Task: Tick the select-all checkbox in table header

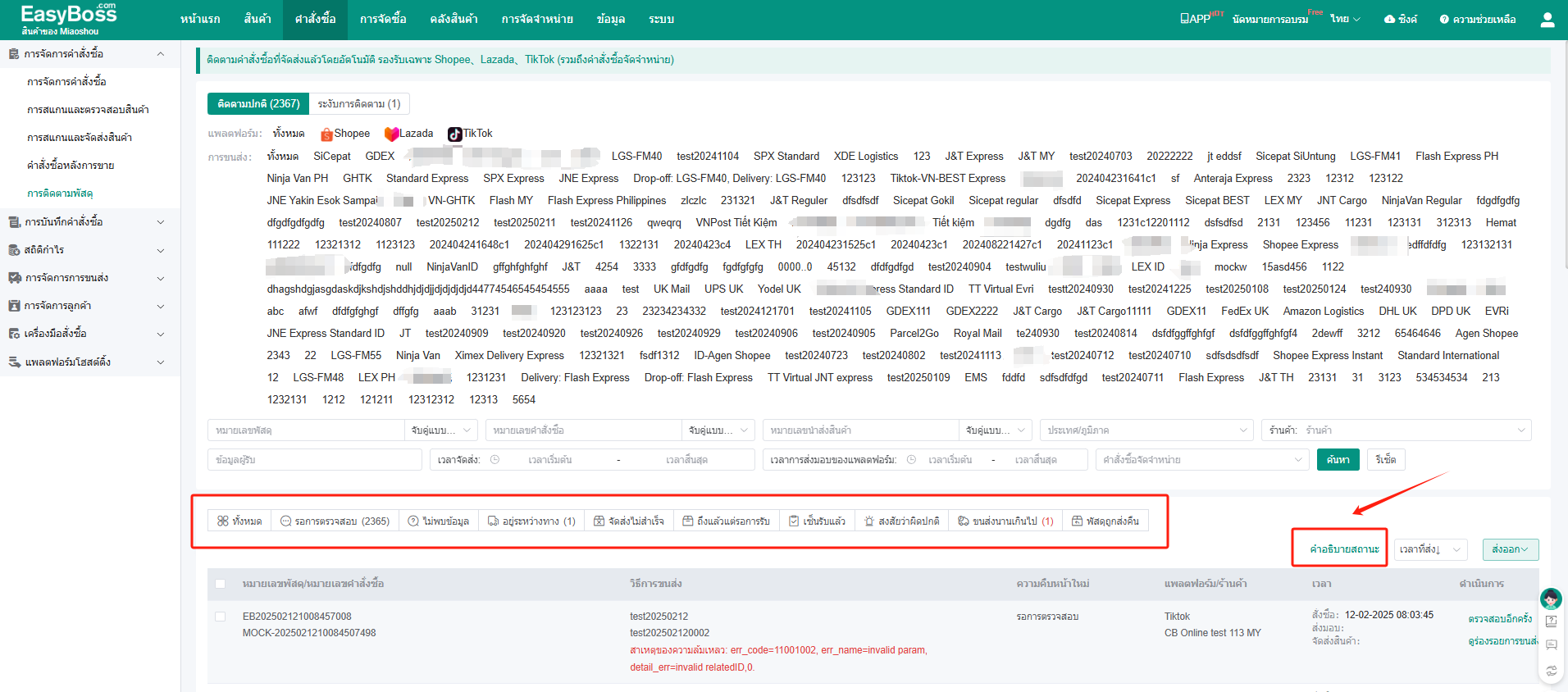Action: (x=220, y=584)
